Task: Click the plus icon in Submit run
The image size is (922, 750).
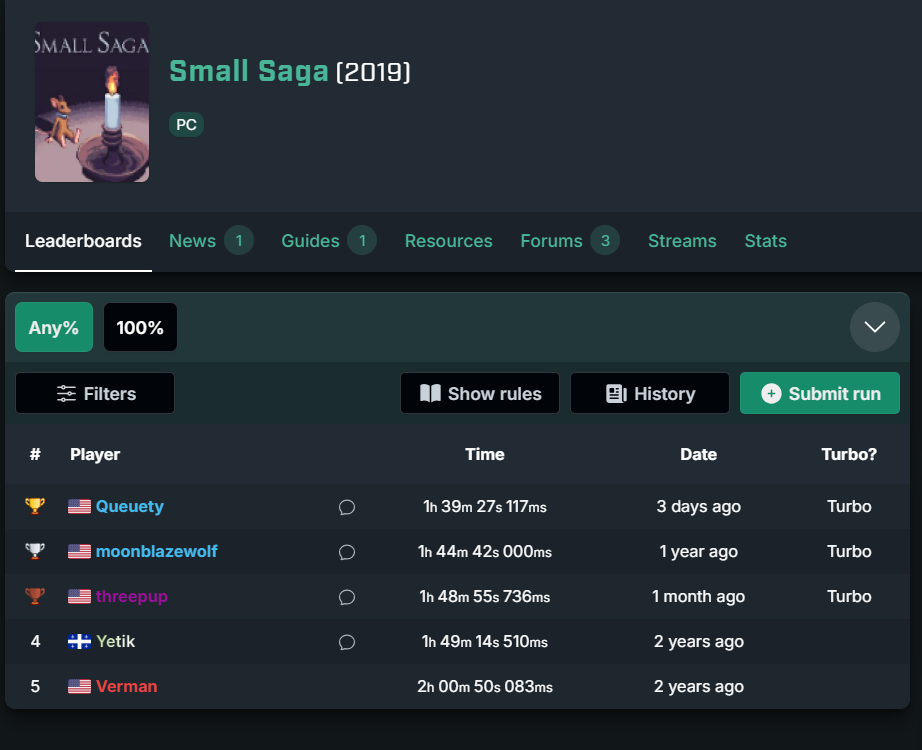Action: [771, 394]
